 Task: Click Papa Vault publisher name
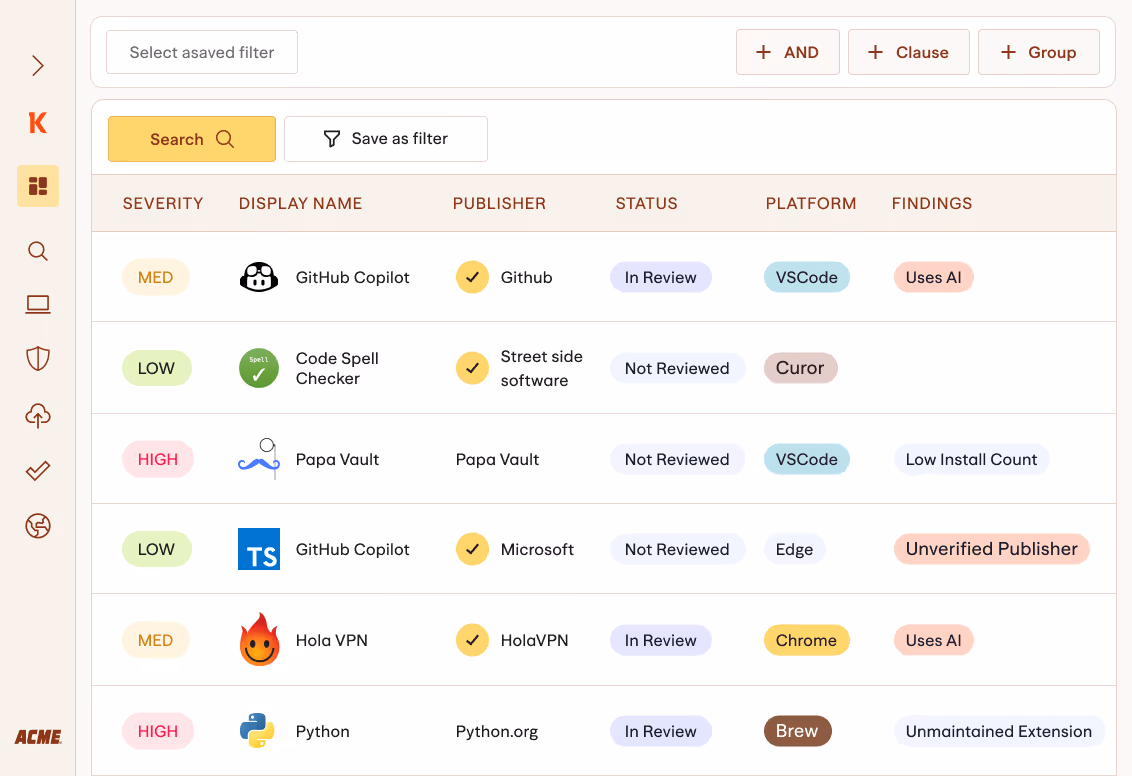[497, 459]
